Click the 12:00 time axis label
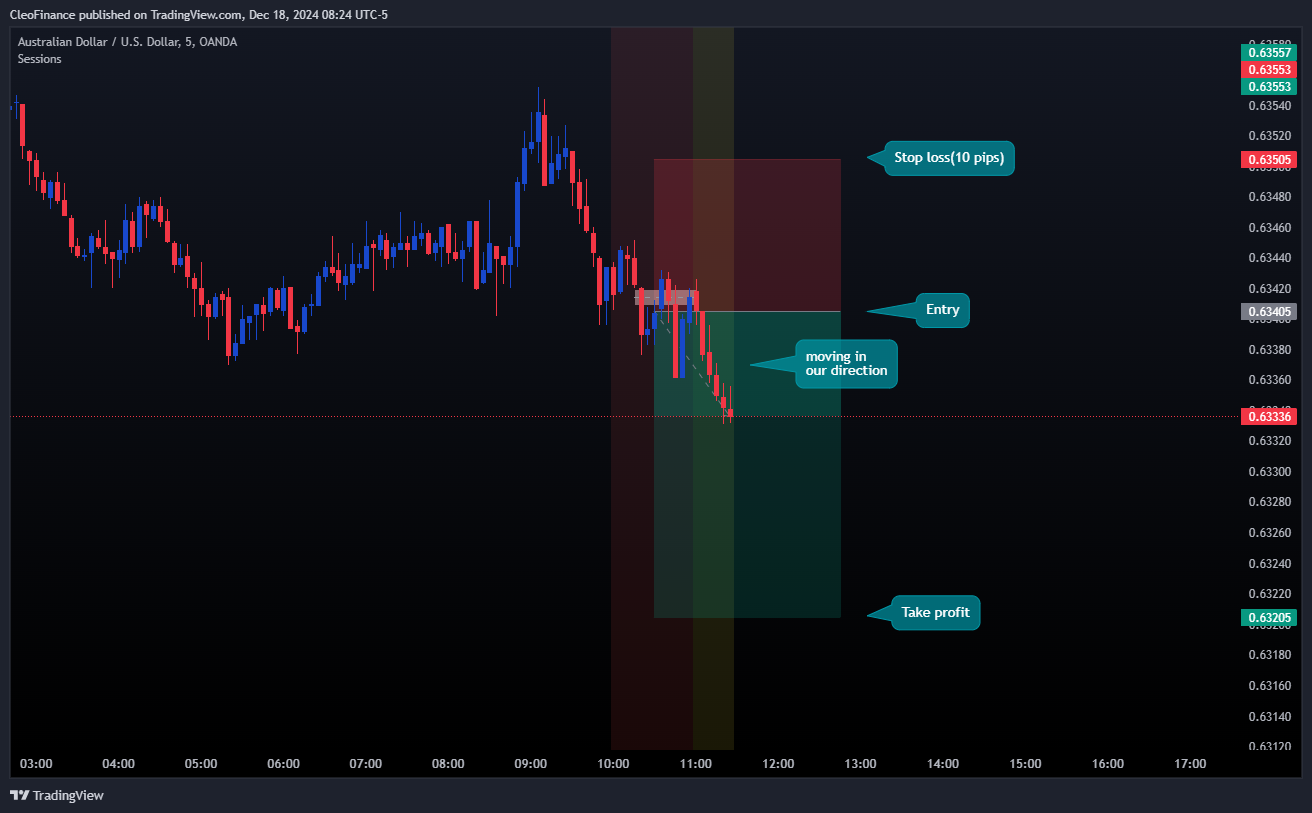The image size is (1312, 813). (778, 764)
